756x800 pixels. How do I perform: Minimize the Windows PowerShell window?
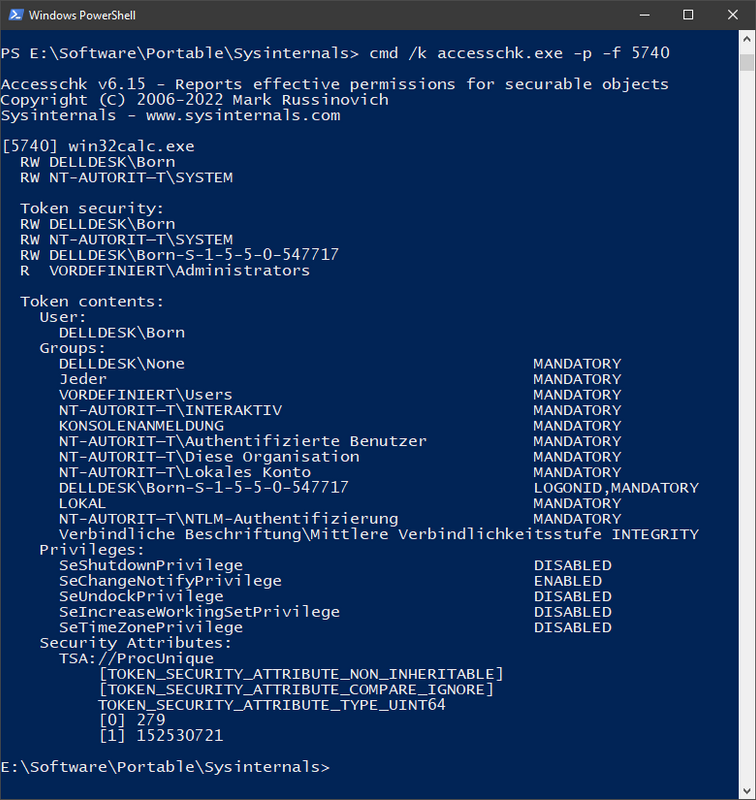pos(643,15)
